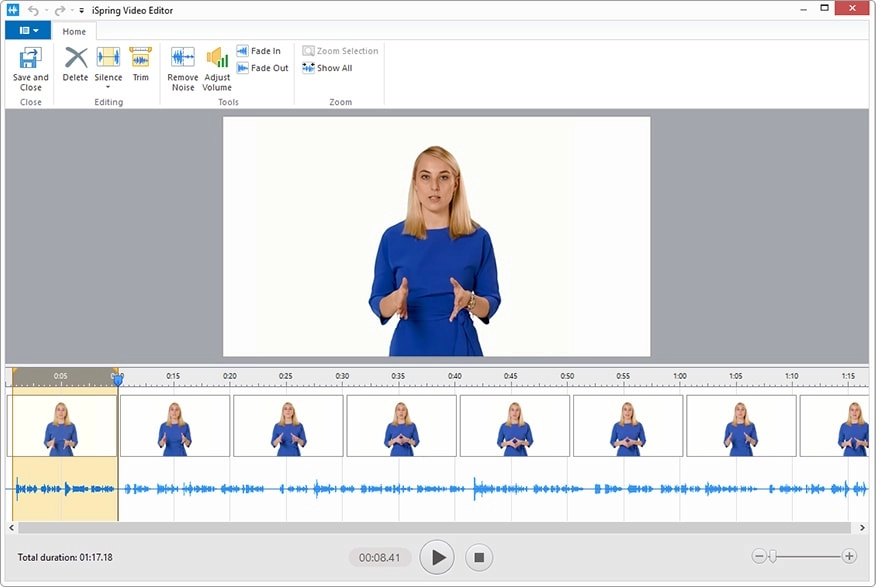
Task: Click the blue playhead marker on timeline
Action: [x=118, y=379]
